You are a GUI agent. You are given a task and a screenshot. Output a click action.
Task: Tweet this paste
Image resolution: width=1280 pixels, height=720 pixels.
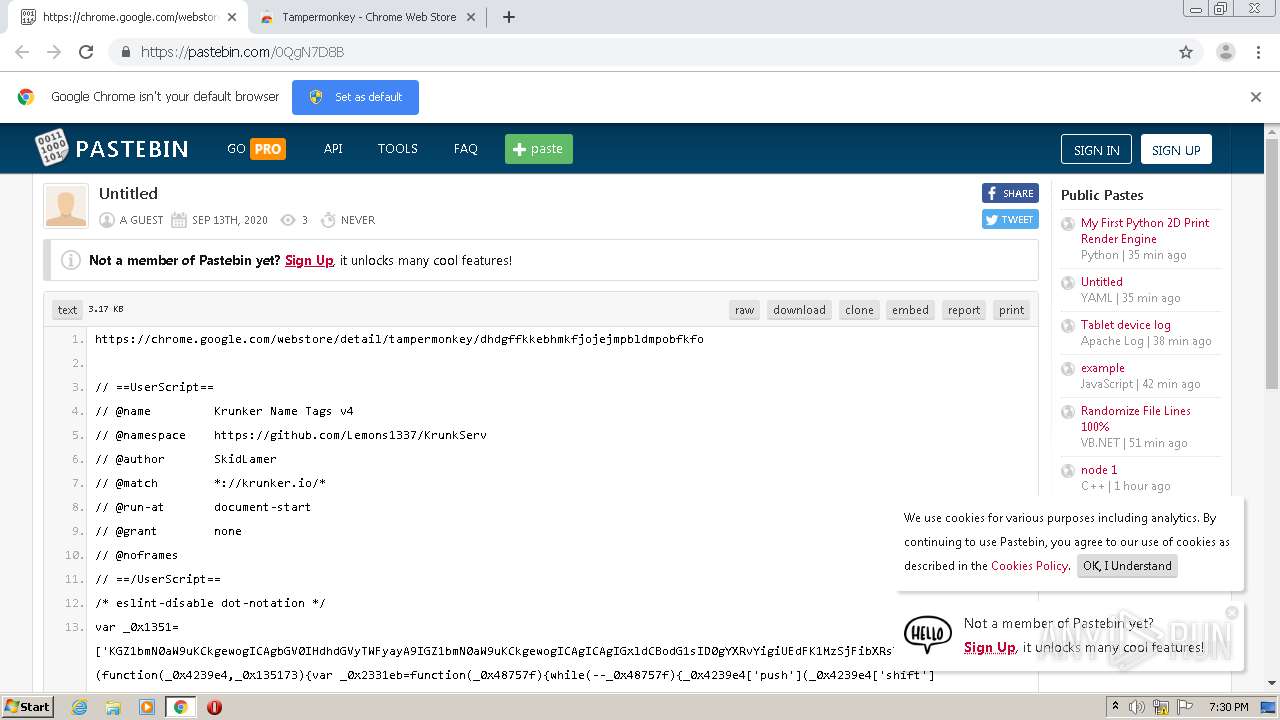pos(1010,219)
